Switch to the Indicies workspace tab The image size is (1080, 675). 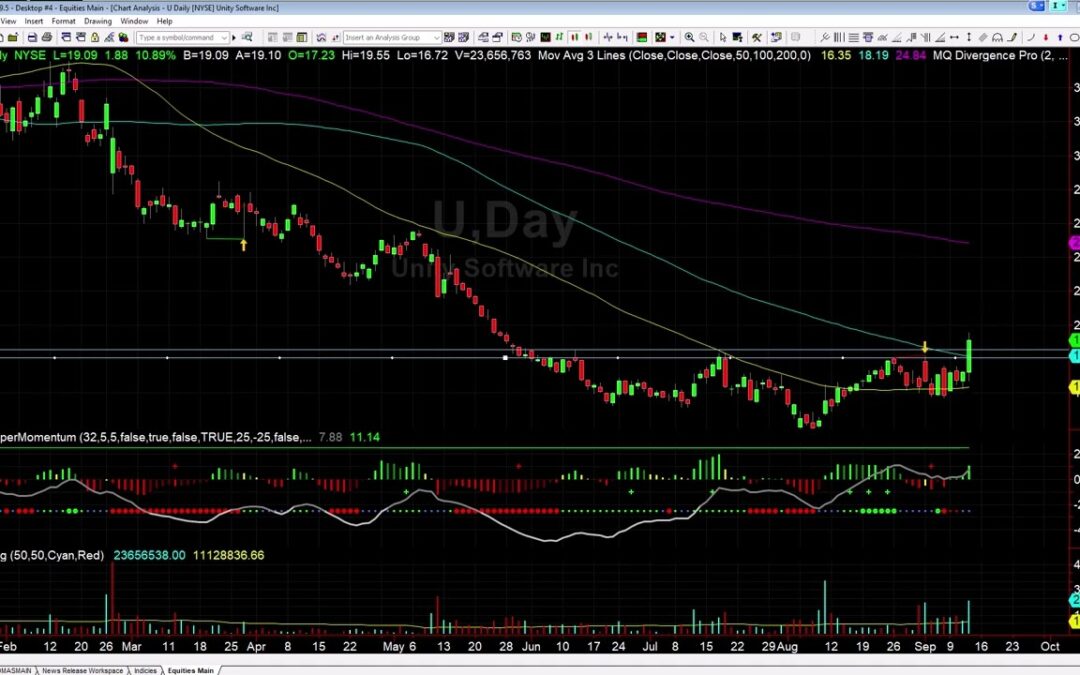click(143, 671)
